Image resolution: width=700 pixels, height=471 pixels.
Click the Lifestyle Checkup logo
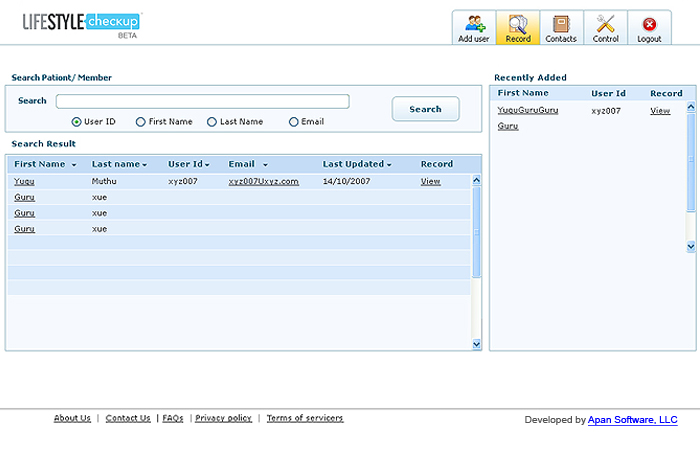tap(82, 25)
